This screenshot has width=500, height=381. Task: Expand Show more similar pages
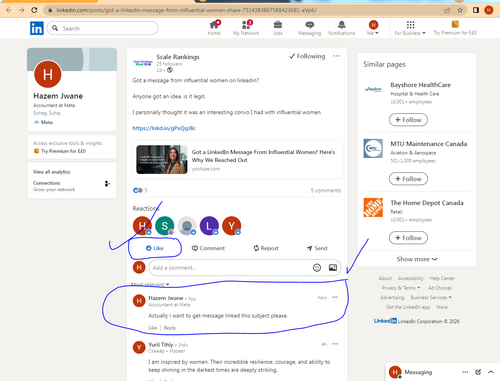click(417, 259)
